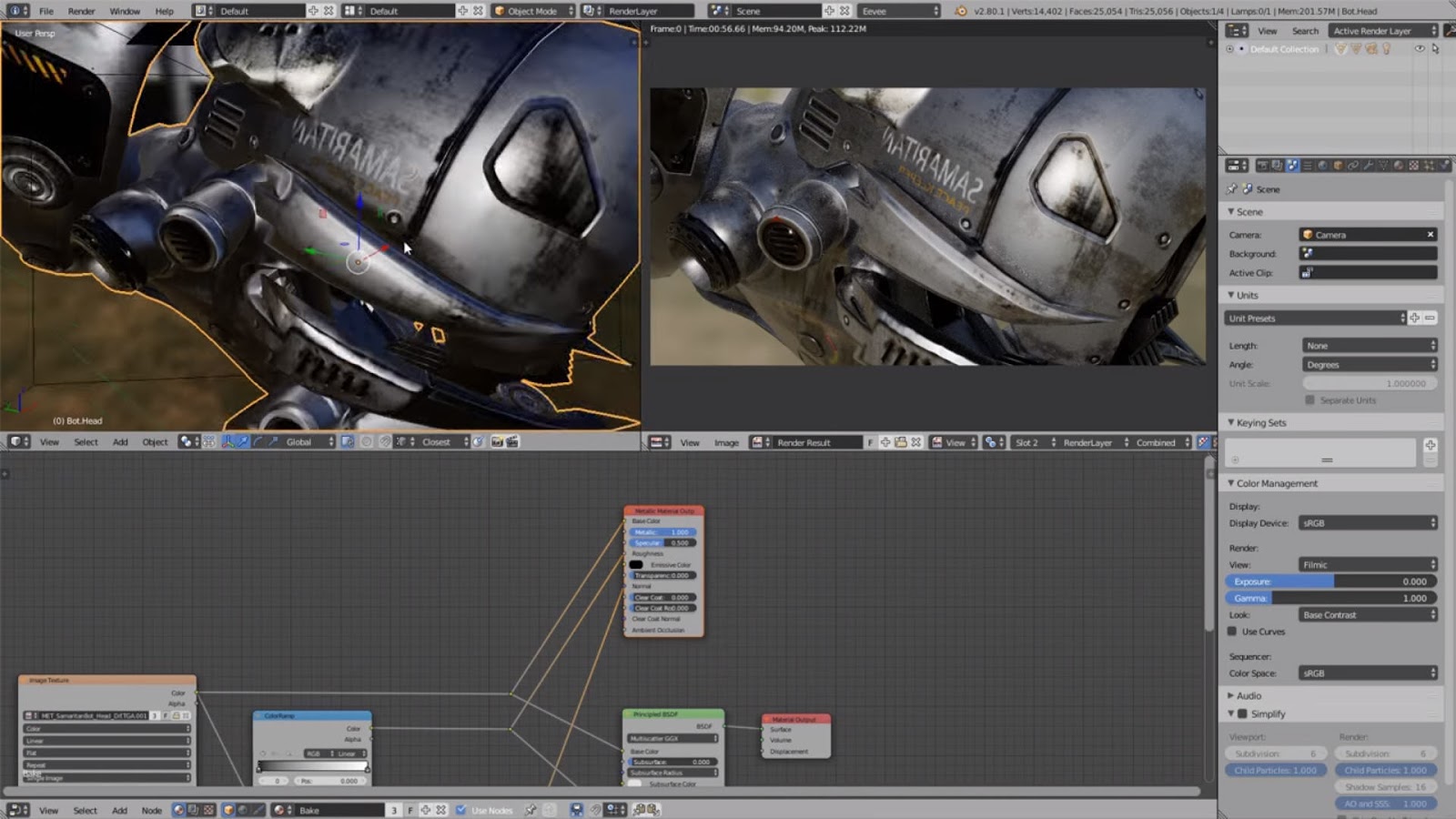Open the Object Mode dropdown
Viewport: 1456px width, 819px height.
point(533,11)
